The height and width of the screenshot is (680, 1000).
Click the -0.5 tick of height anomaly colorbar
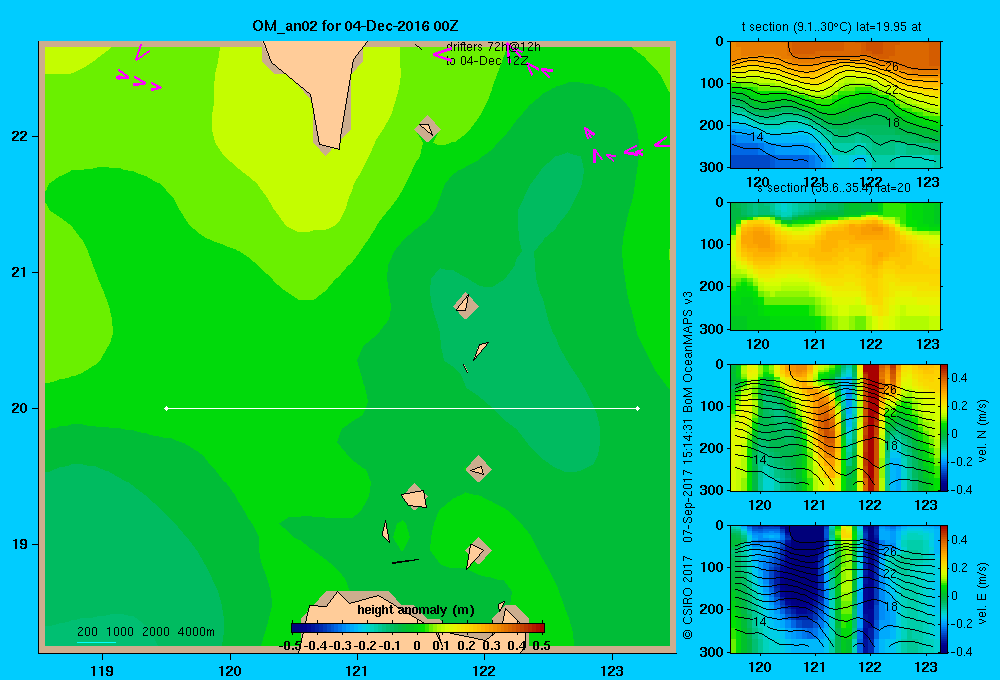(x=290, y=646)
